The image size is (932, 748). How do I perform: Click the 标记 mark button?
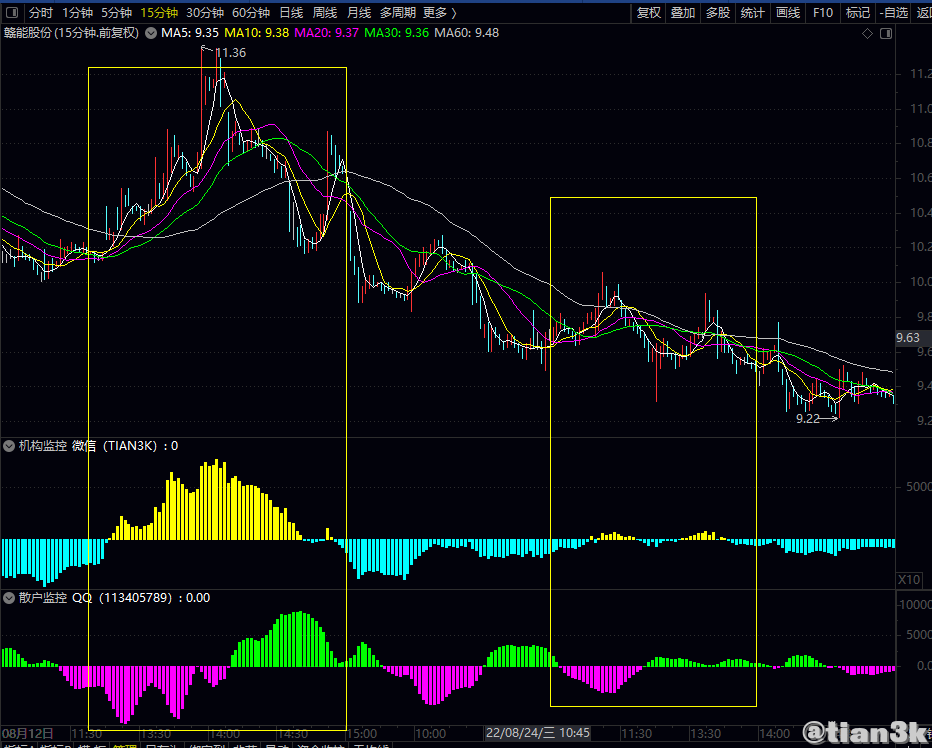click(858, 12)
